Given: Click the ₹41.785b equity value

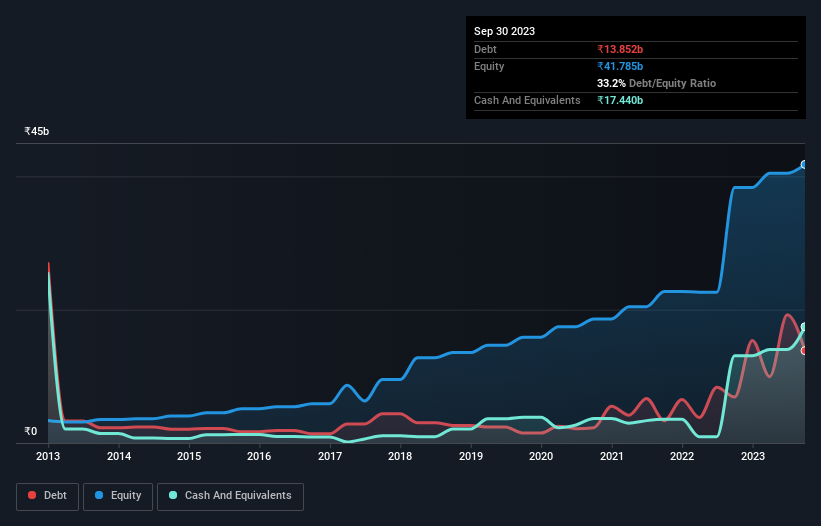Looking at the screenshot, I should (x=620, y=66).
